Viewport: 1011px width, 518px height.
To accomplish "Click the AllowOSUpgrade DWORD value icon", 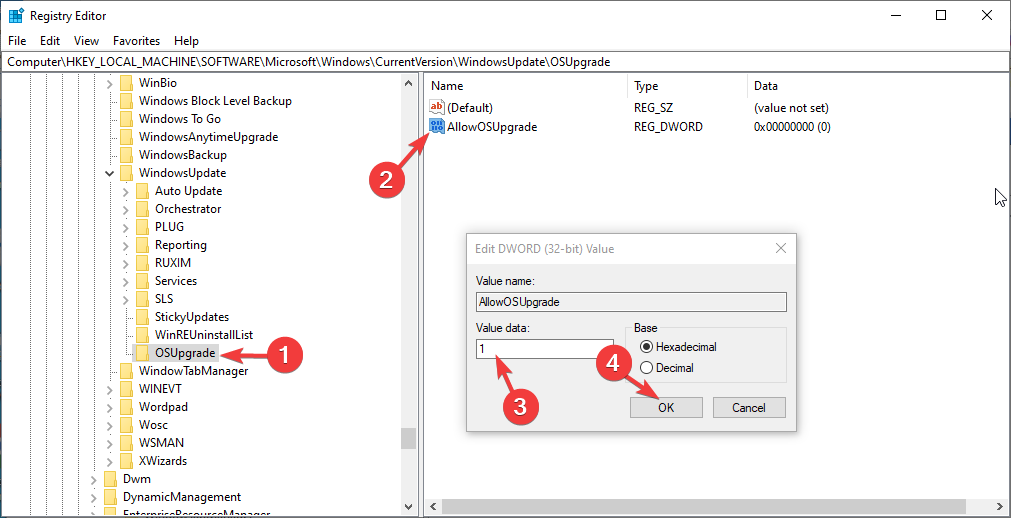I will click(x=437, y=126).
